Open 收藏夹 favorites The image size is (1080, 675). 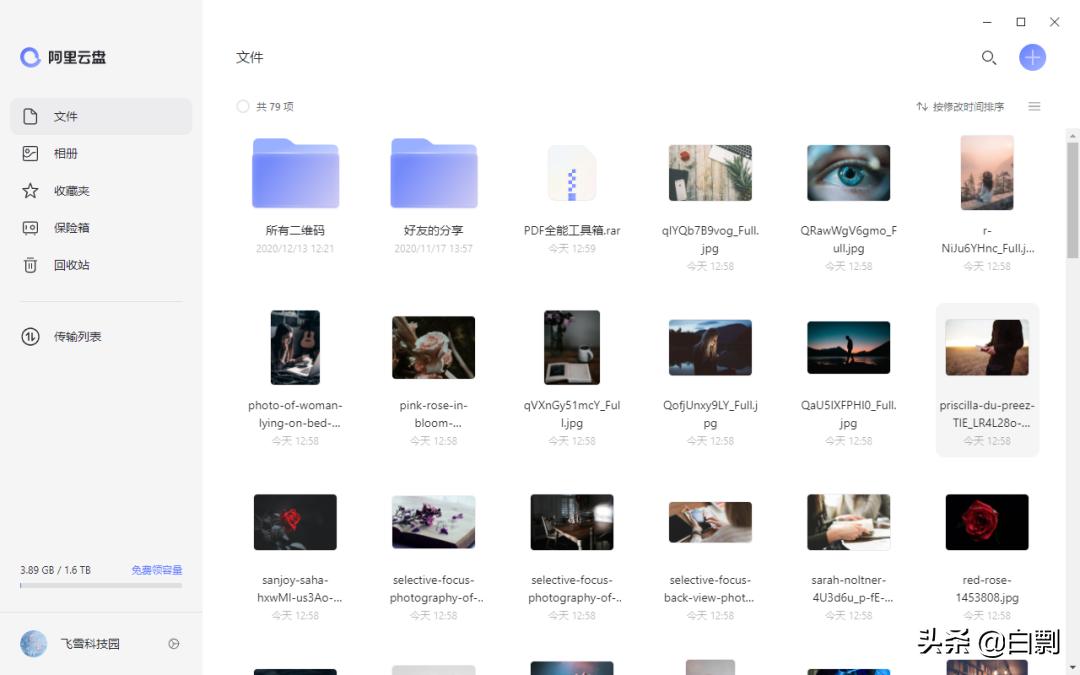click(66, 190)
